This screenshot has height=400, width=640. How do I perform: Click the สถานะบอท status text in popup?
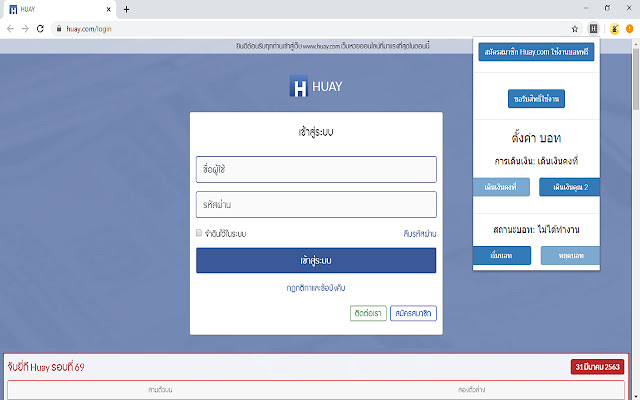[x=536, y=229]
